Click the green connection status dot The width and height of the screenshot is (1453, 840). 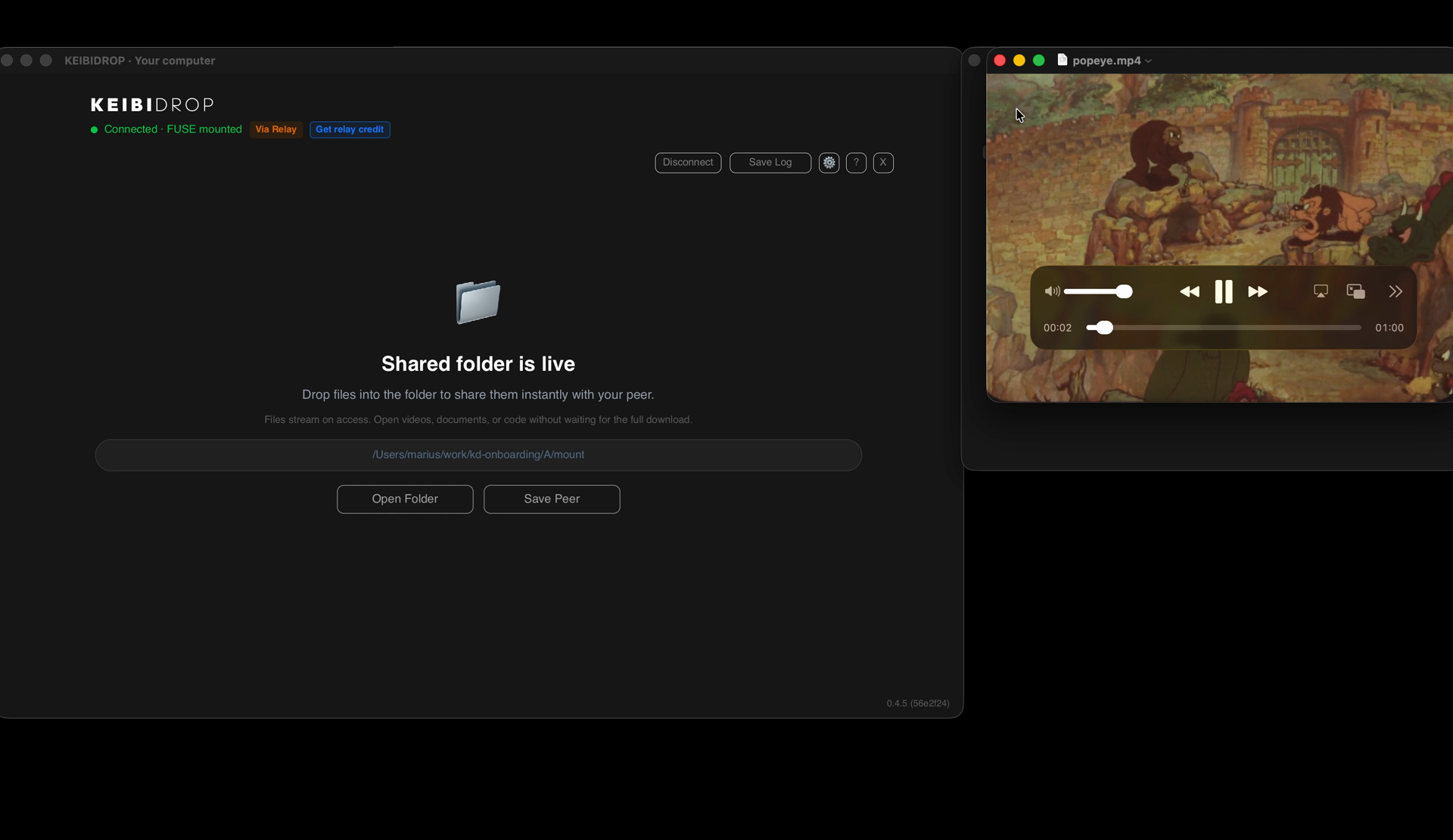click(95, 129)
